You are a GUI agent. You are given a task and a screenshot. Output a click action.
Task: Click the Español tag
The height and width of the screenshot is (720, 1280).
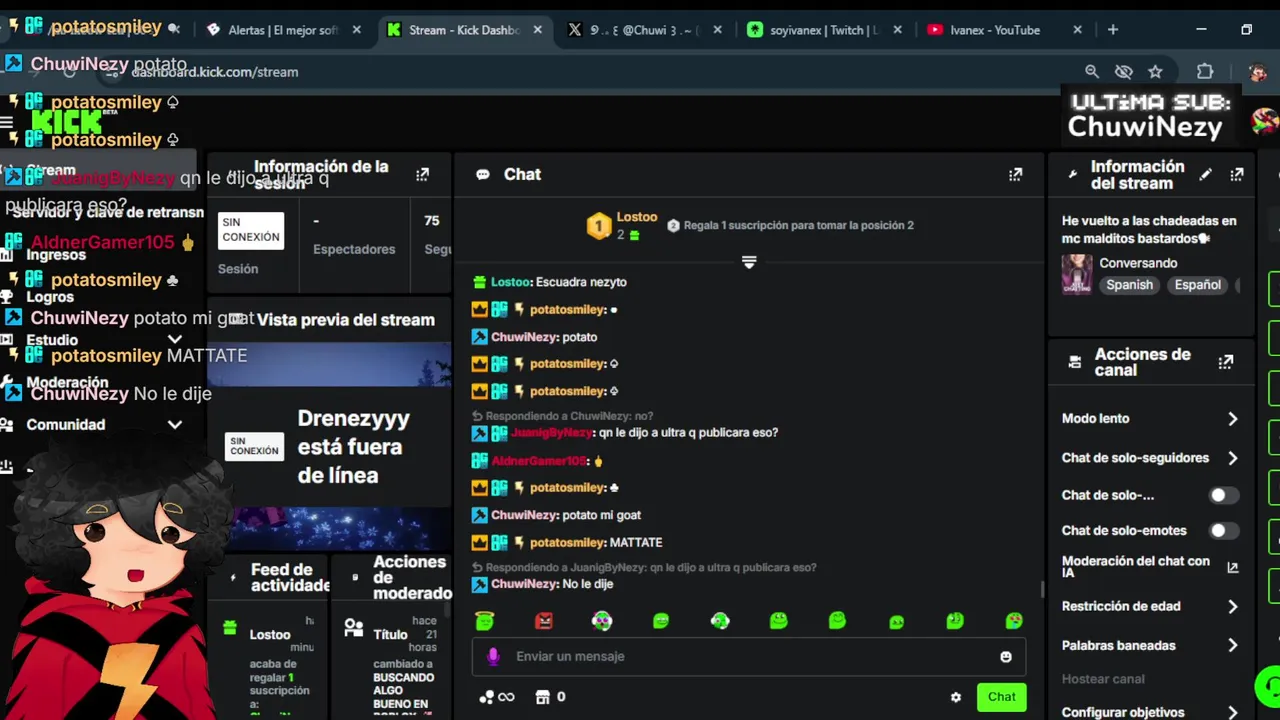pyautogui.click(x=1197, y=285)
